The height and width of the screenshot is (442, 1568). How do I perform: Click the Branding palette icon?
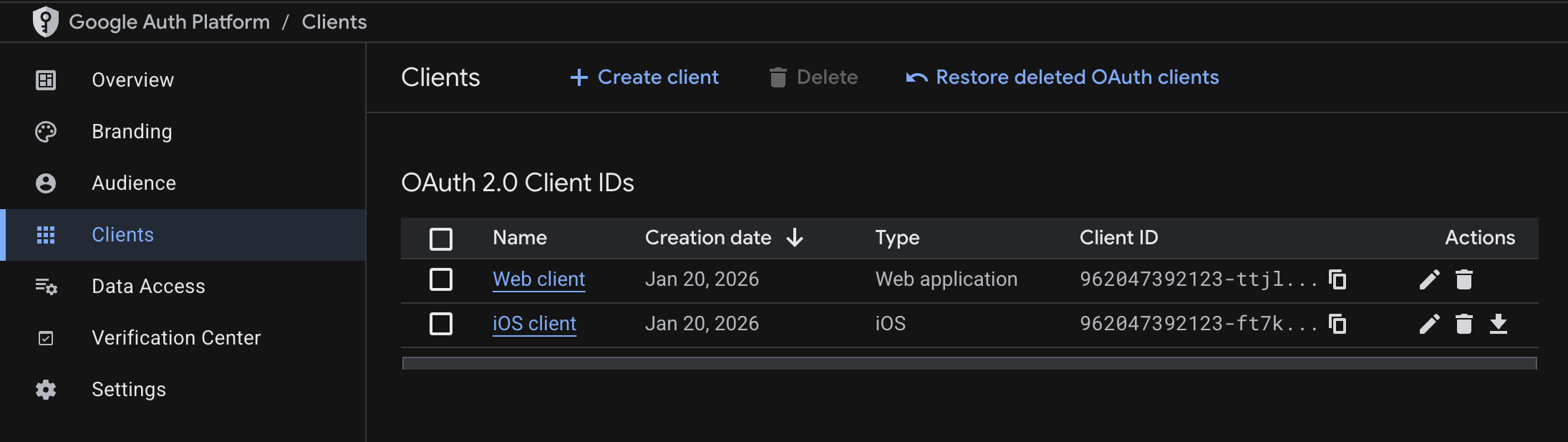(x=46, y=132)
